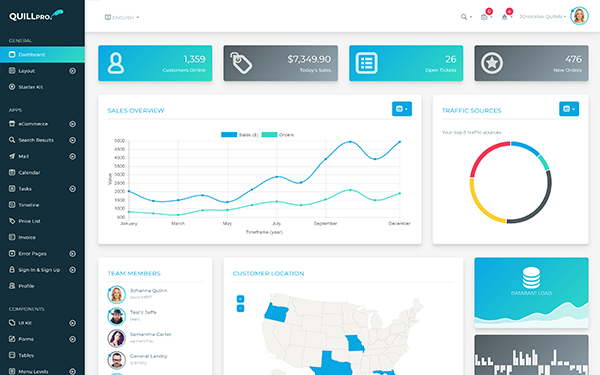Expand the UI Kit submenu
600x375 pixels.
point(72,323)
